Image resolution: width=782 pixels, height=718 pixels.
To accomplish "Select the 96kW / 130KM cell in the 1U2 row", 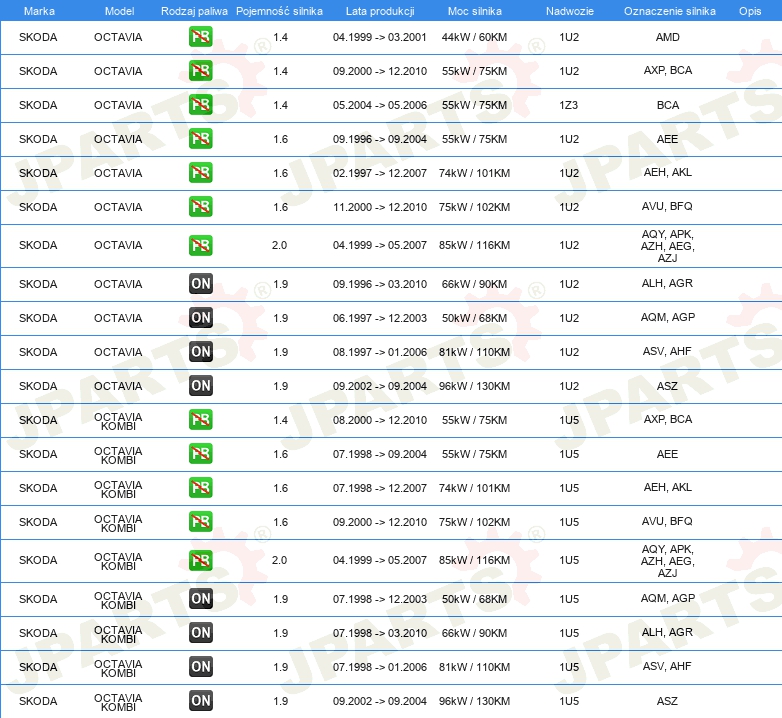I will 474,385.
